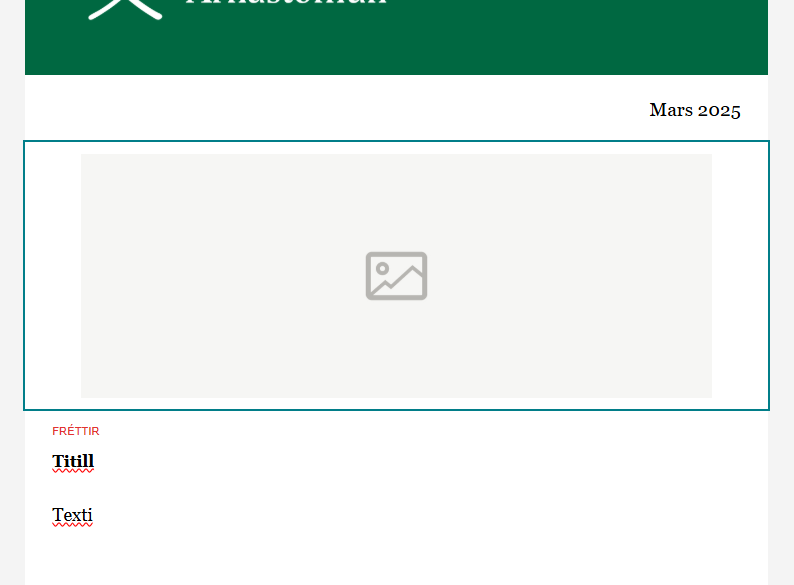Click gray placeholder area below the image icon
This screenshot has height=585, width=794.
coord(396,349)
